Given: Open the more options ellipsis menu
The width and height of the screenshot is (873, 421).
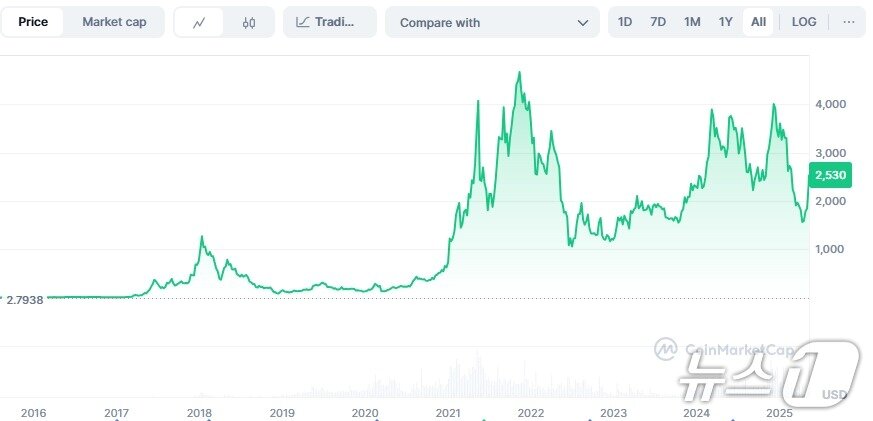Looking at the screenshot, I should (x=848, y=22).
